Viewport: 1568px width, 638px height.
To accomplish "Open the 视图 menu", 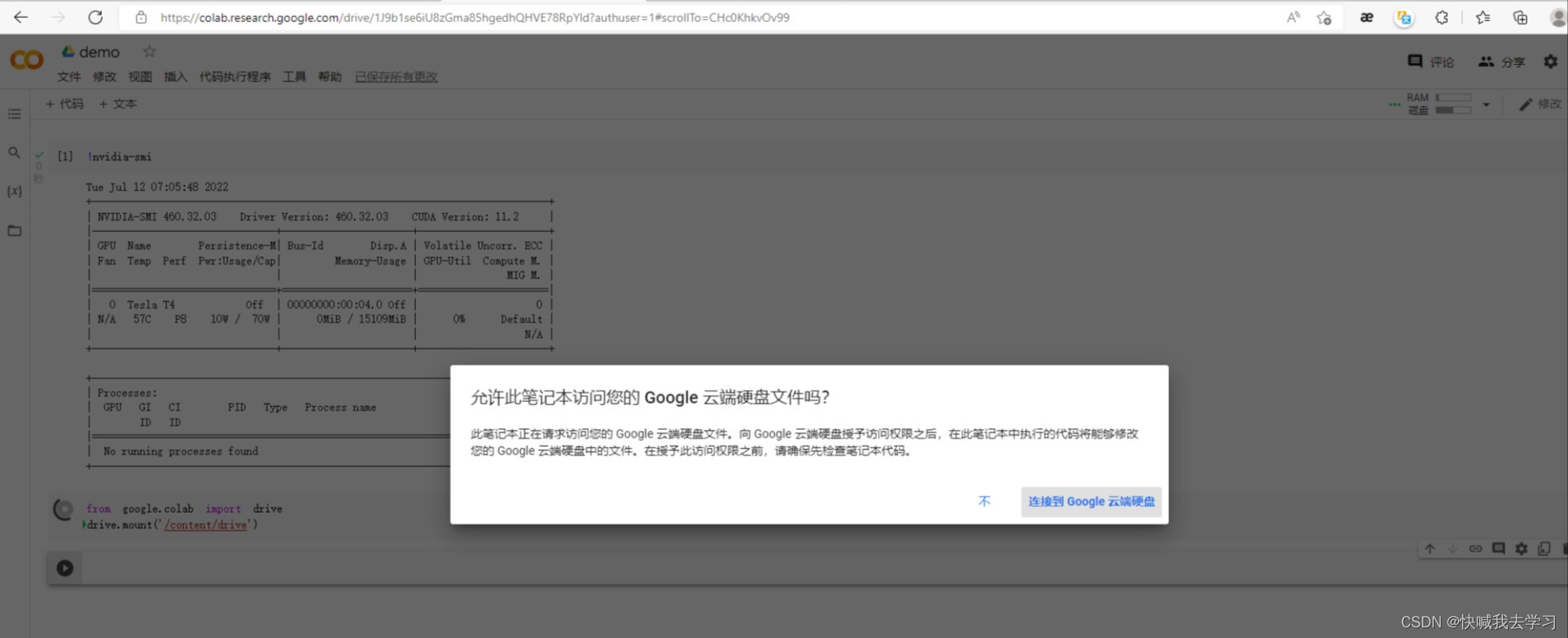I will [140, 76].
